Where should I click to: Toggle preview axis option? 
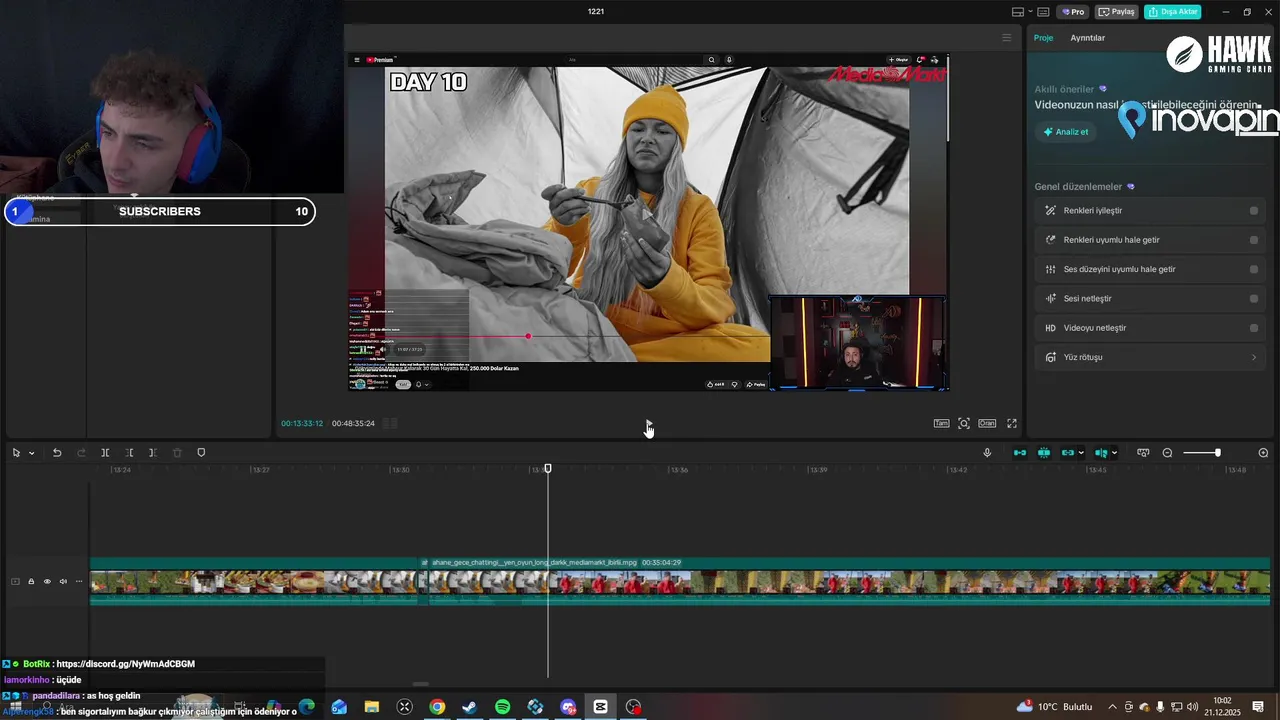click(1101, 453)
